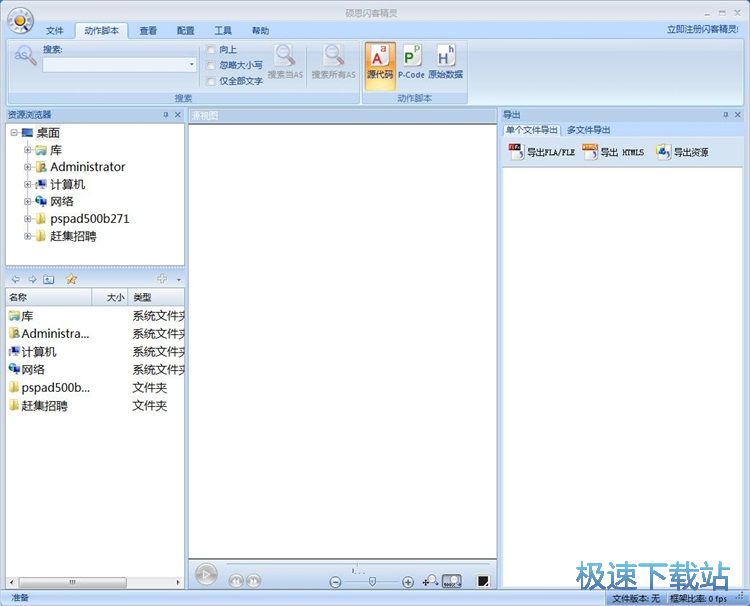Play the movie preview
Viewport: 750px width, 606px height.
pos(206,574)
